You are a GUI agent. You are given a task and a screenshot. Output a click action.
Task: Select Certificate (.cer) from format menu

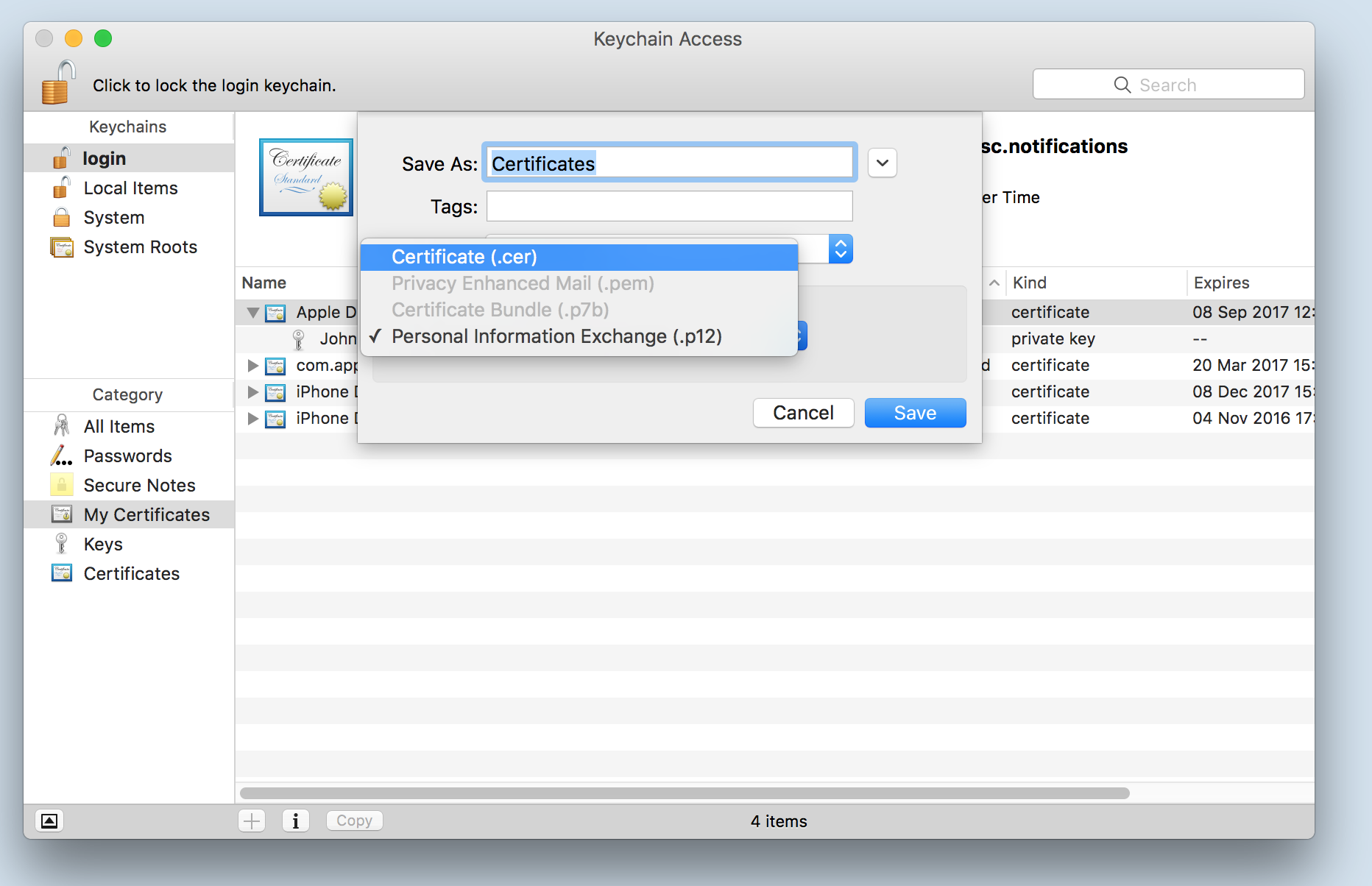coord(464,257)
